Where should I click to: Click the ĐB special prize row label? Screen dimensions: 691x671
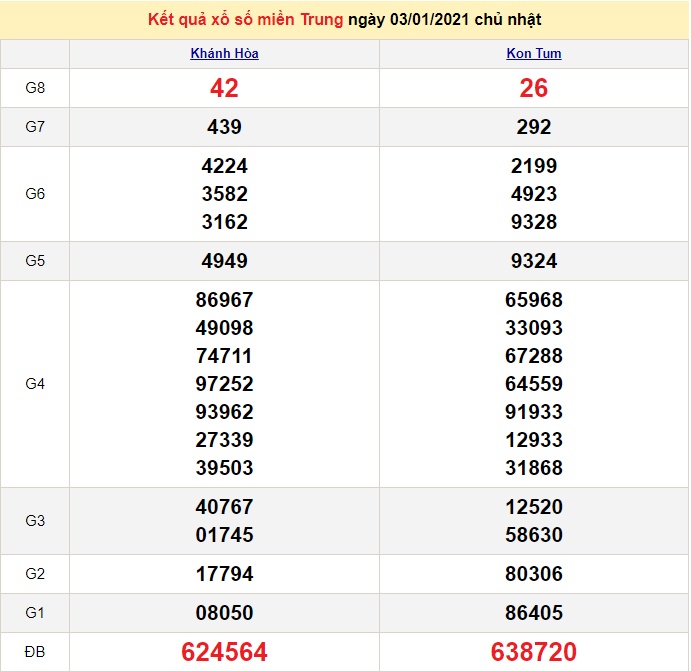point(35,652)
